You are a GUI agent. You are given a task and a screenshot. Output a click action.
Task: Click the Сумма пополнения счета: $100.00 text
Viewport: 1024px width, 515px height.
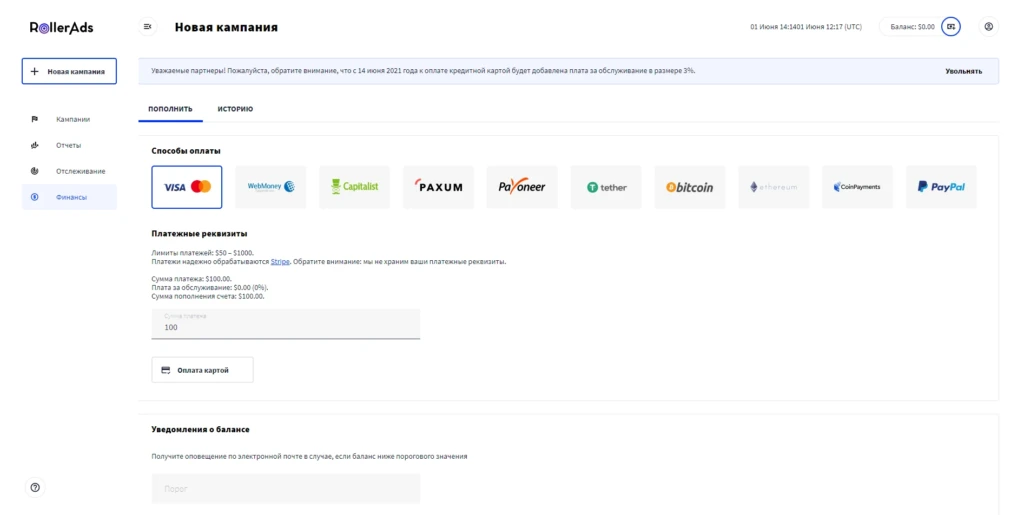pos(208,296)
